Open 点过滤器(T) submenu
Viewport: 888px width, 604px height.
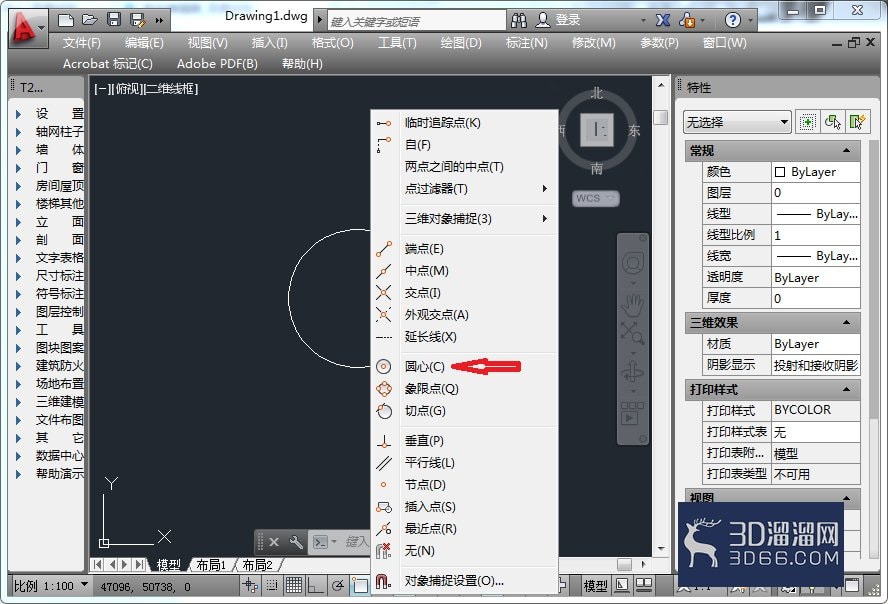click(464, 189)
